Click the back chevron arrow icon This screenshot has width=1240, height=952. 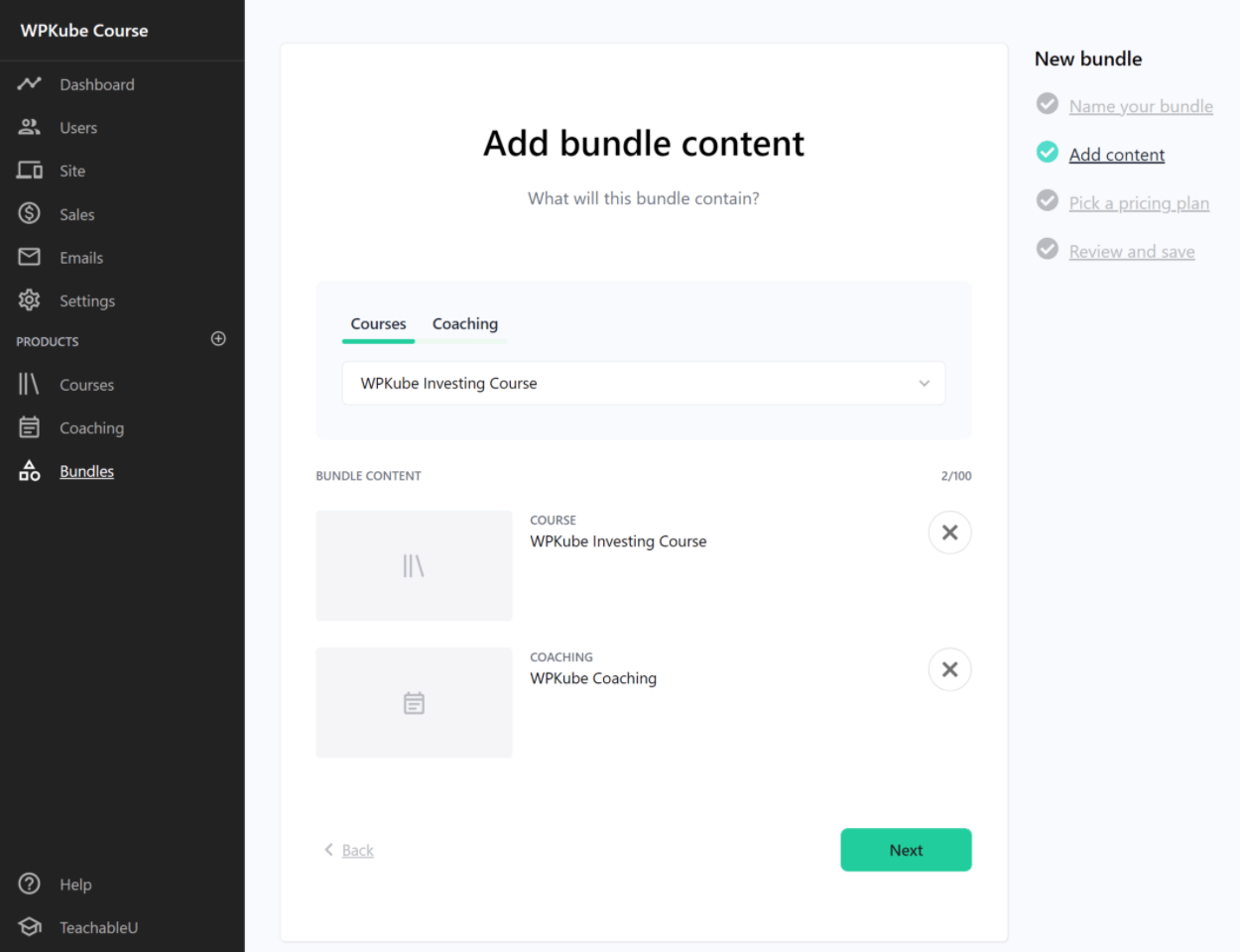click(328, 850)
